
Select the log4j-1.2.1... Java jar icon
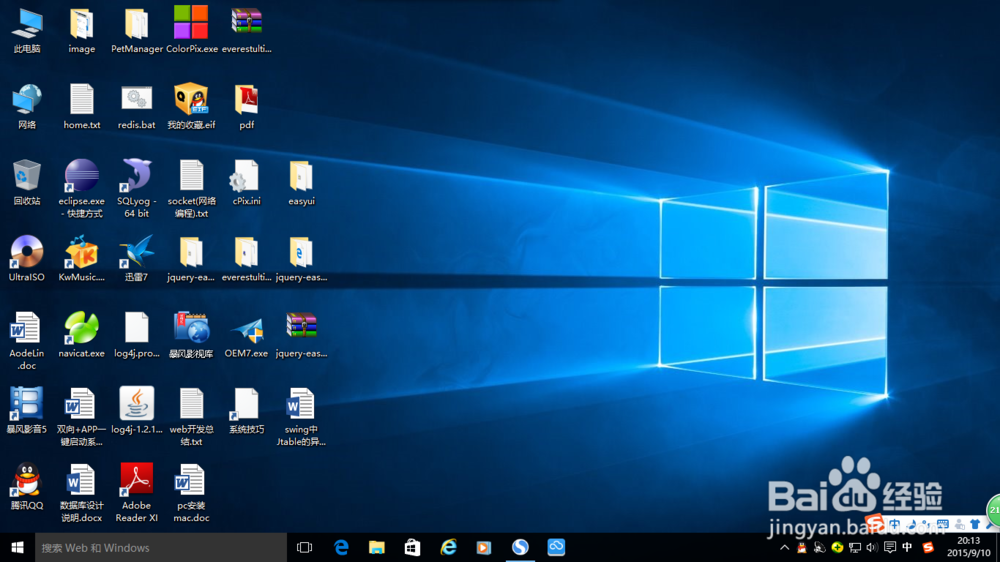pyautogui.click(x=136, y=410)
